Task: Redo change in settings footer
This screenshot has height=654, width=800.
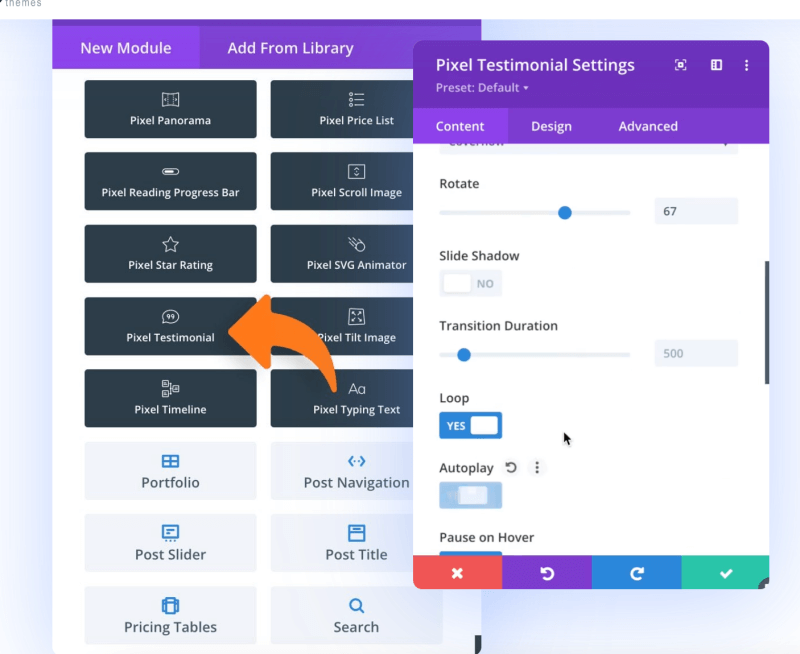Action: 637,573
